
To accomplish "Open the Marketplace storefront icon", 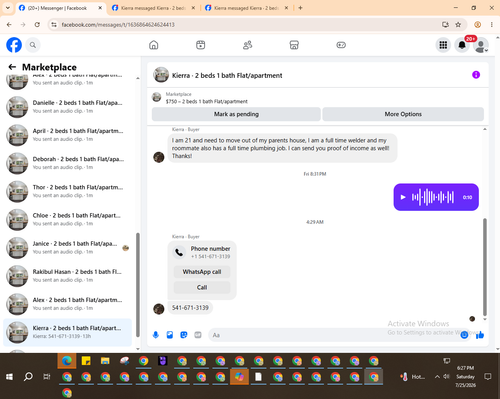I will (294, 45).
